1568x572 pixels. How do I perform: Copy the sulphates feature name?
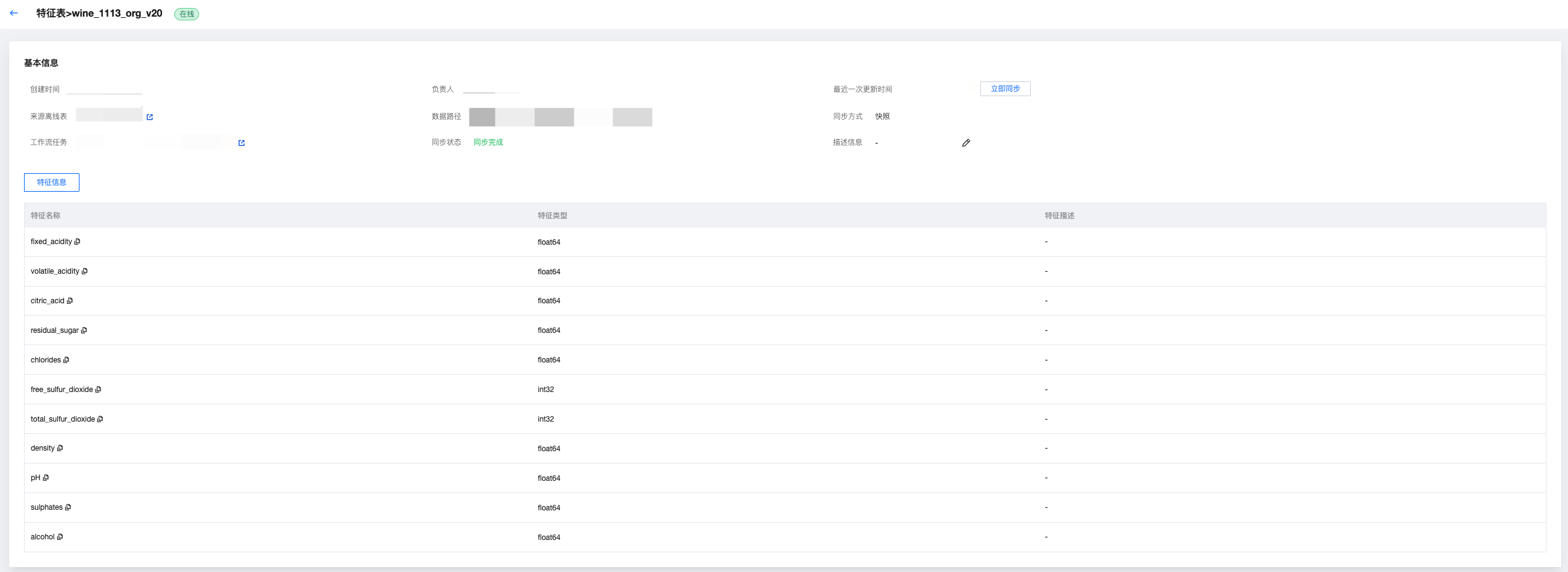click(x=68, y=507)
